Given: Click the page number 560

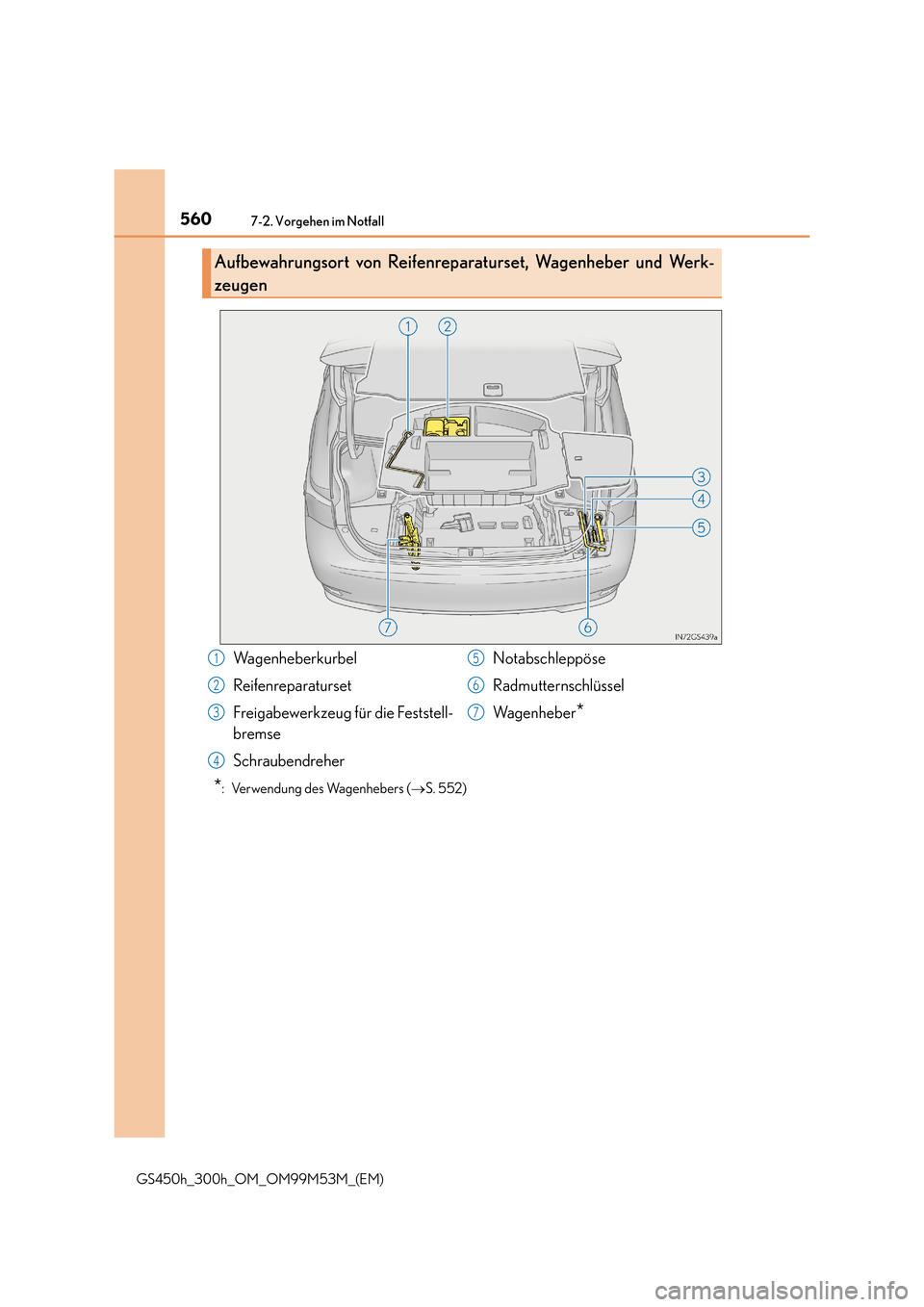Looking at the screenshot, I should pos(195,218).
